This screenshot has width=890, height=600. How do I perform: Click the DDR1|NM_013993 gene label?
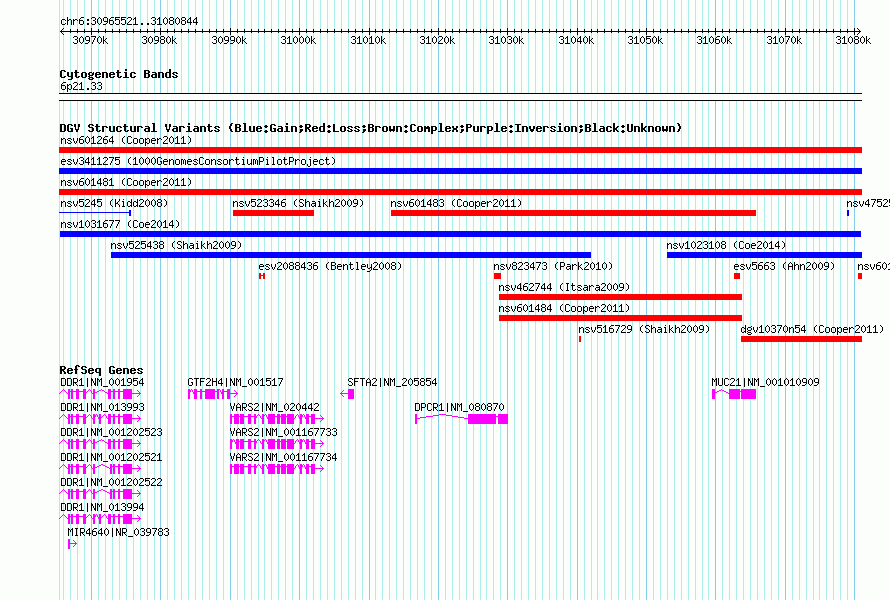tap(102, 408)
